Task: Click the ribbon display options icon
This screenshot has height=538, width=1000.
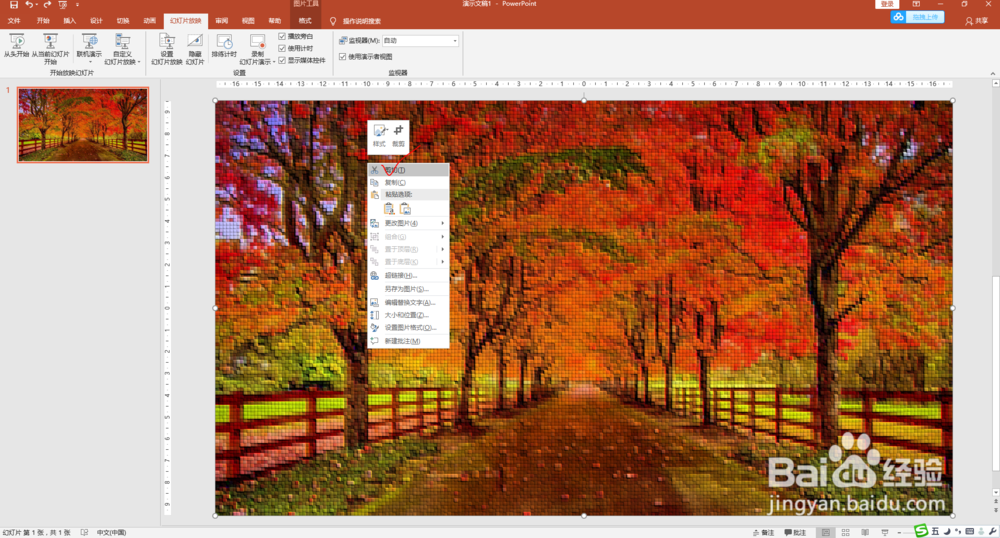Action: (x=916, y=4)
